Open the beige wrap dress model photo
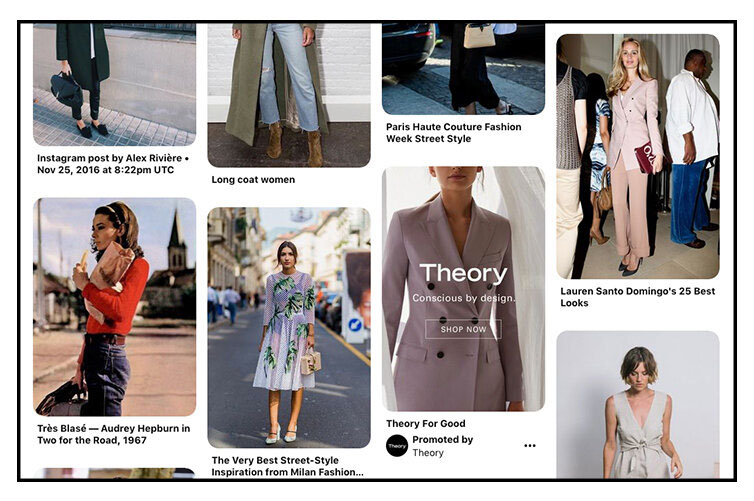The image size is (754, 501). coord(638,404)
